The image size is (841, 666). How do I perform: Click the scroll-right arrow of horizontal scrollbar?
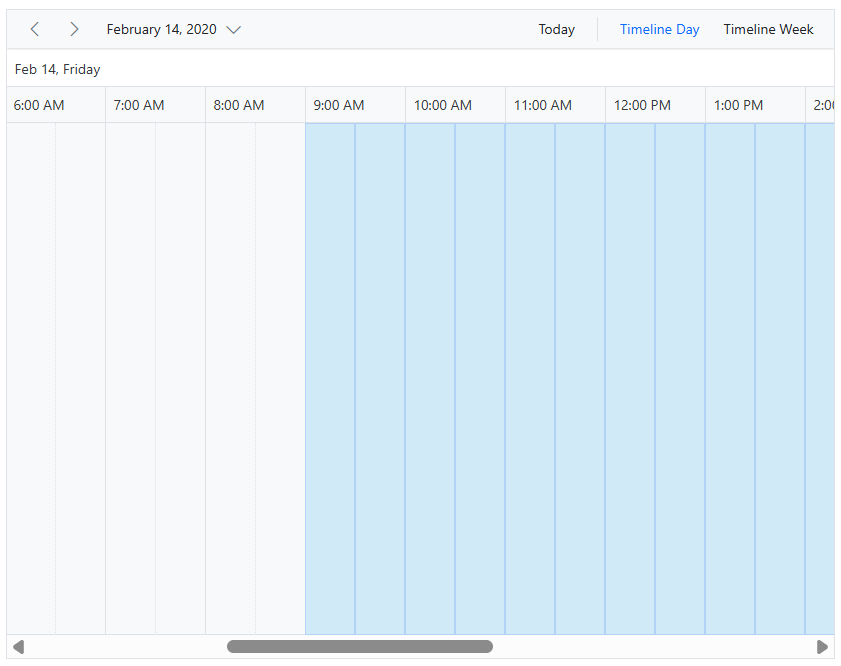(822, 647)
